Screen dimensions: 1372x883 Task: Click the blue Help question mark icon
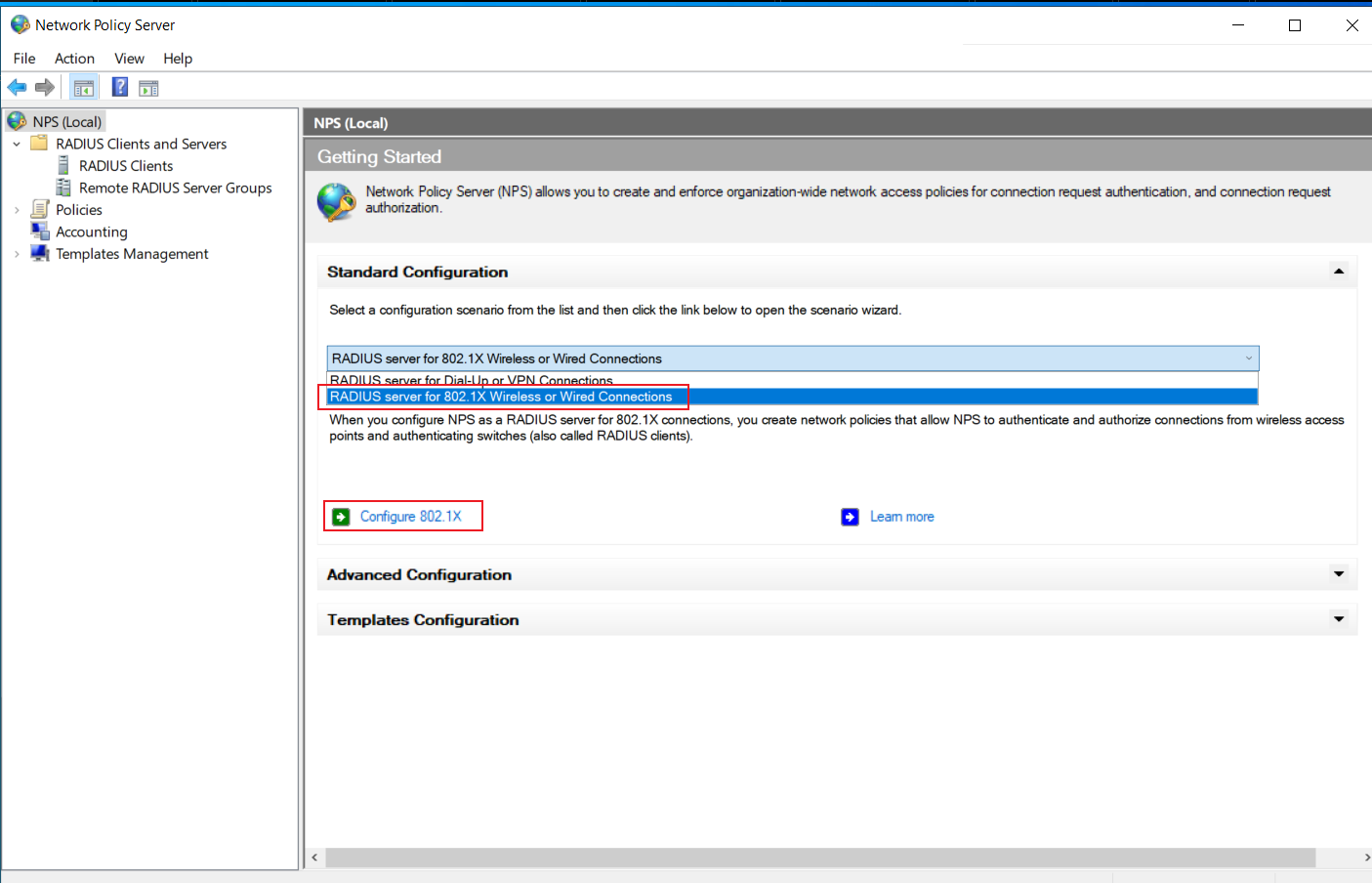[x=120, y=87]
